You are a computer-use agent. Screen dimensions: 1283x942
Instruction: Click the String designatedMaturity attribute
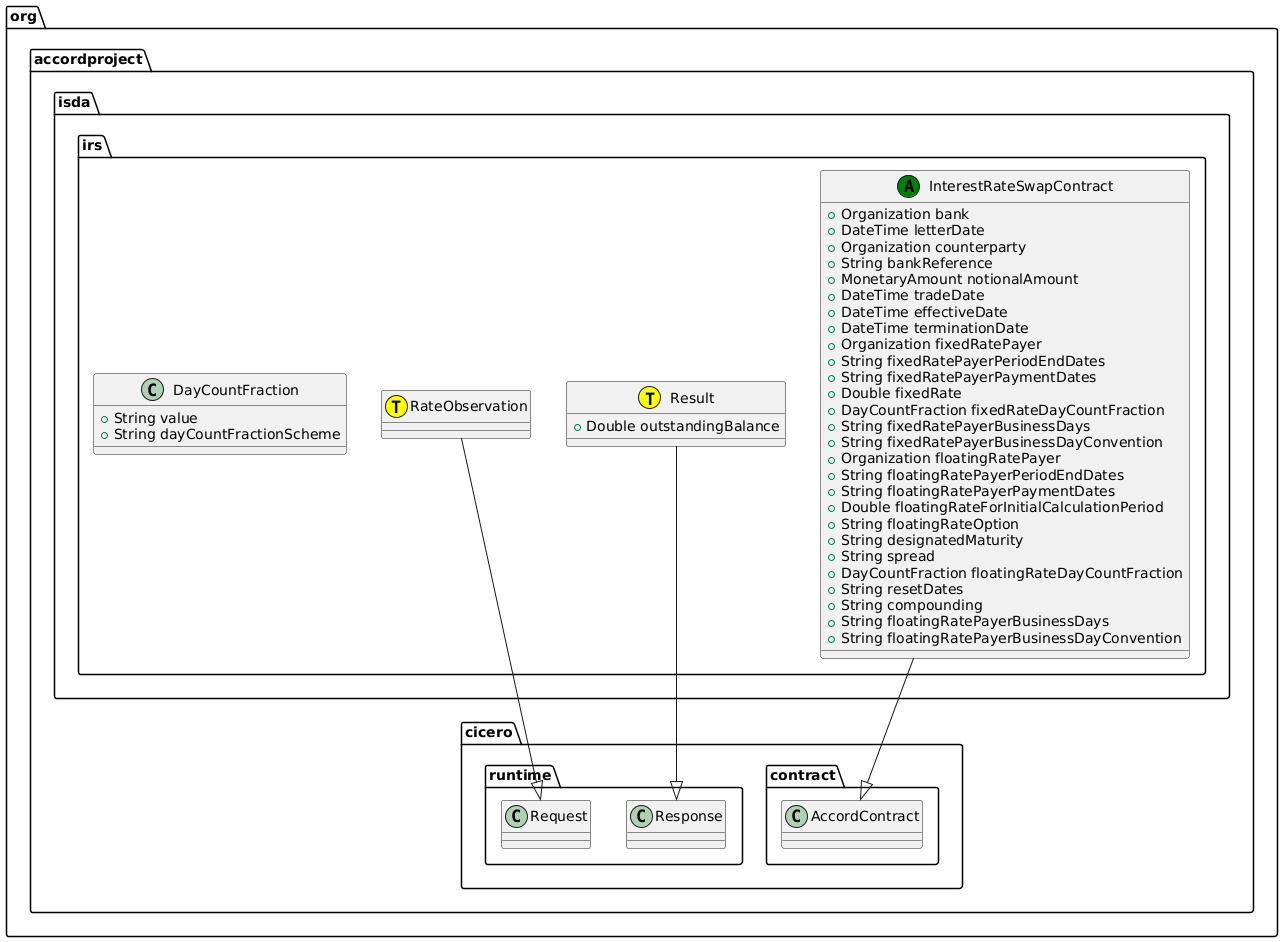tap(931, 540)
